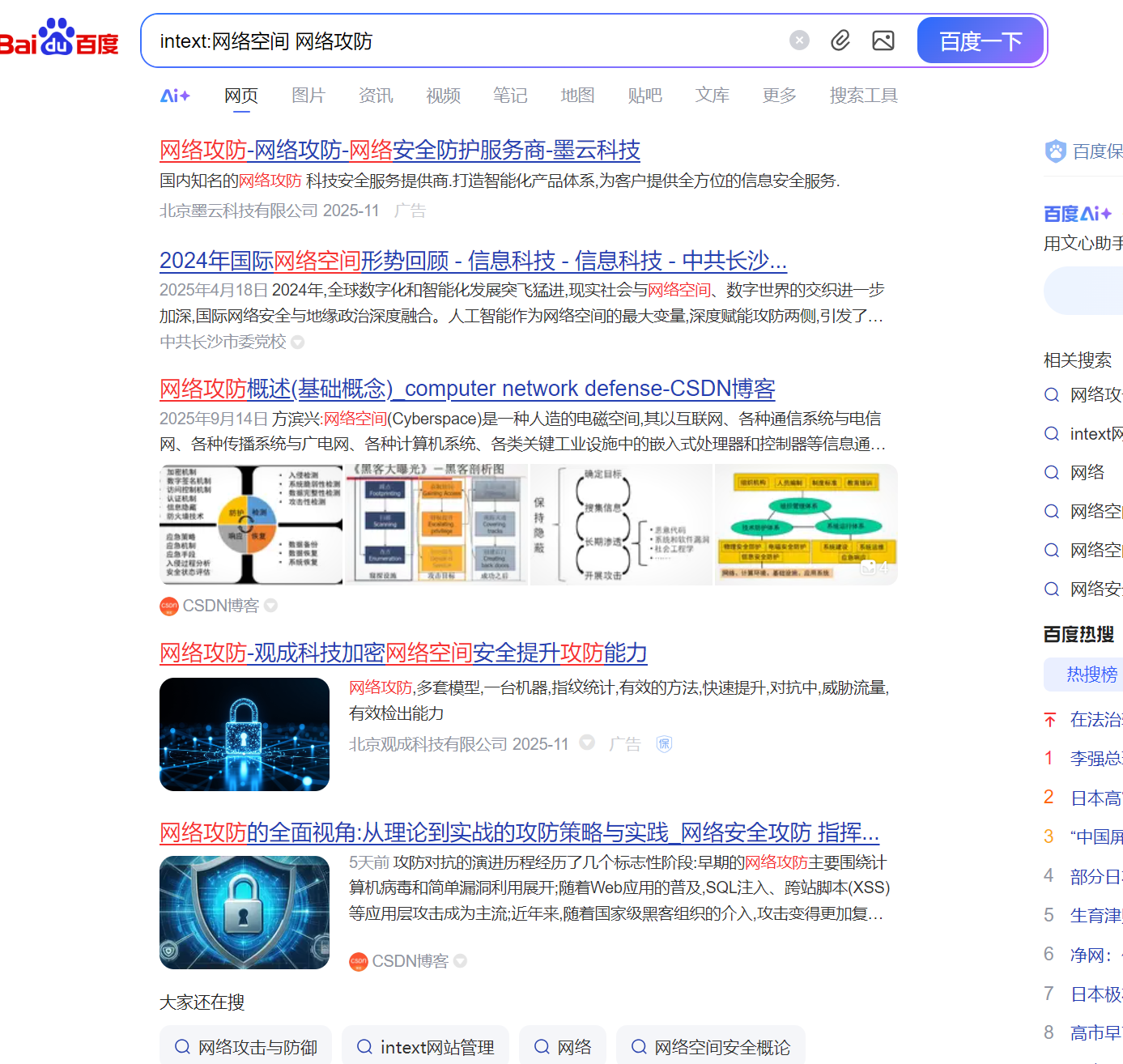Click the 保 badge icon next to the ad

tap(664, 743)
